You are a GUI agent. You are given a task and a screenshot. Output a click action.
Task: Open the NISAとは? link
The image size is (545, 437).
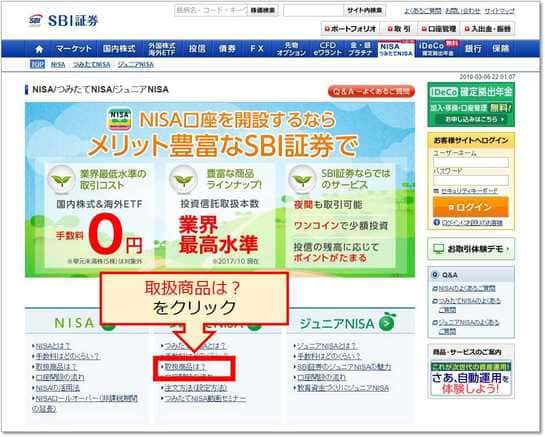(53, 346)
